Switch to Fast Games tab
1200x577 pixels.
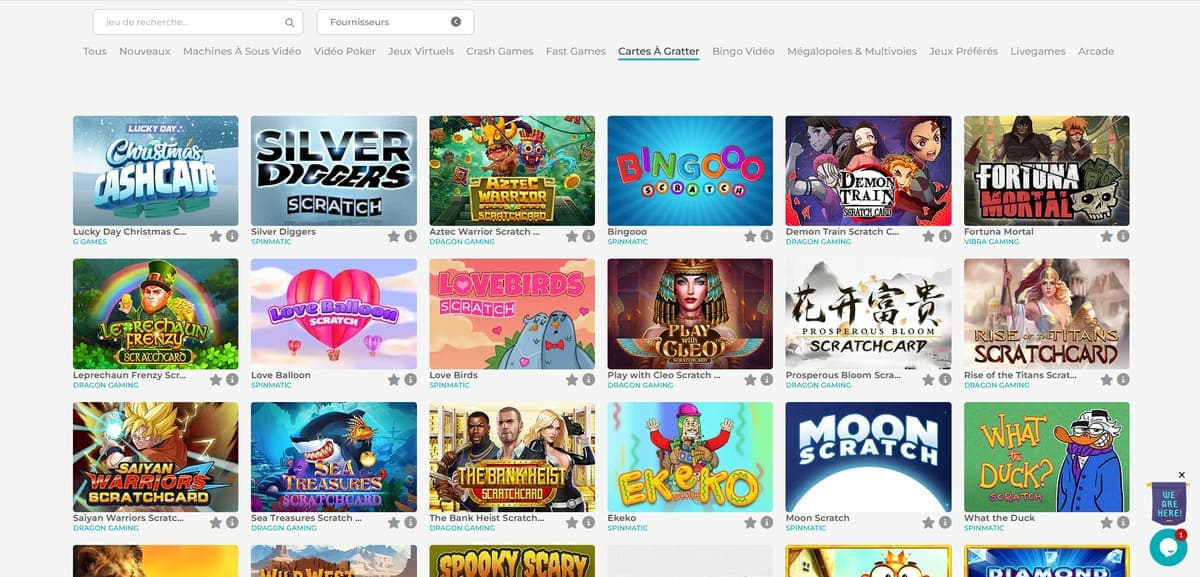pos(576,51)
